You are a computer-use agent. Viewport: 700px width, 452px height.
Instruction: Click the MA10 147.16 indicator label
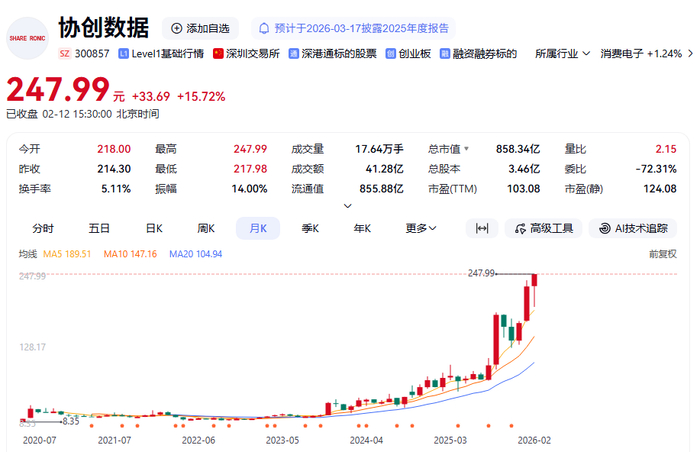pyautogui.click(x=130, y=254)
